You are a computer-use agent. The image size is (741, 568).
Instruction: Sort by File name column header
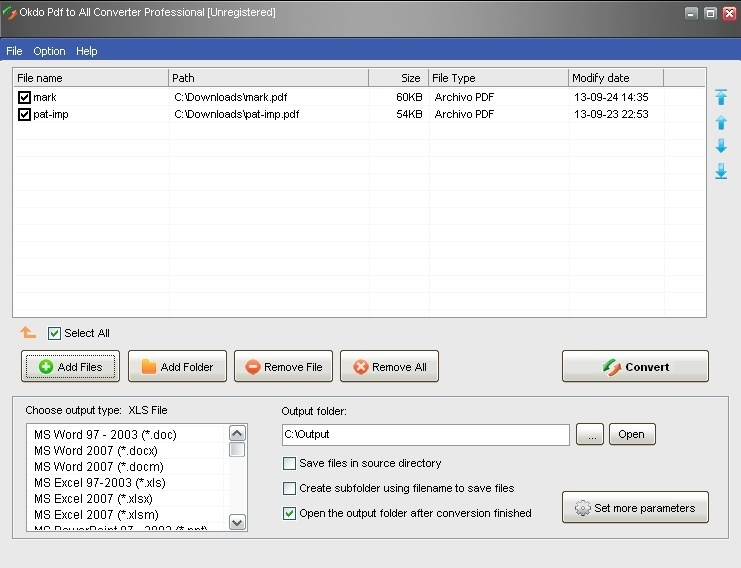click(x=91, y=78)
